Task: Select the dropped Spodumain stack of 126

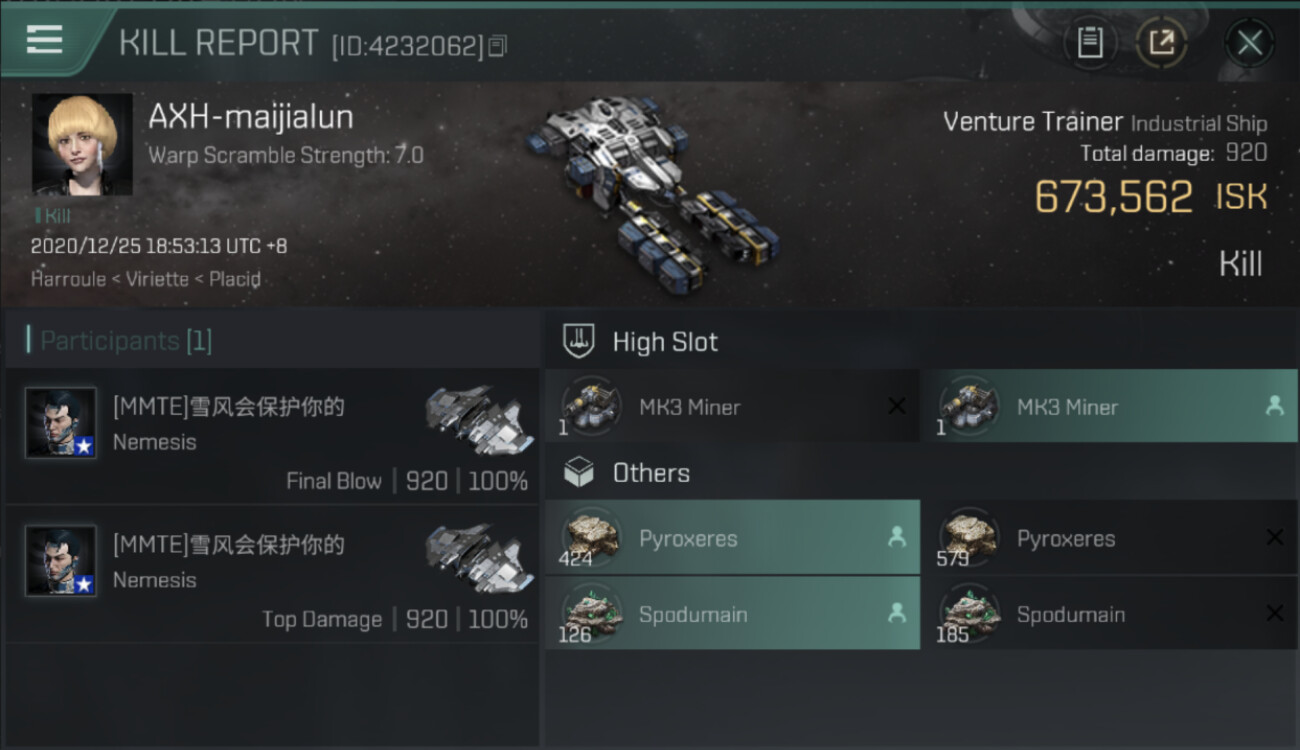Action: (732, 614)
